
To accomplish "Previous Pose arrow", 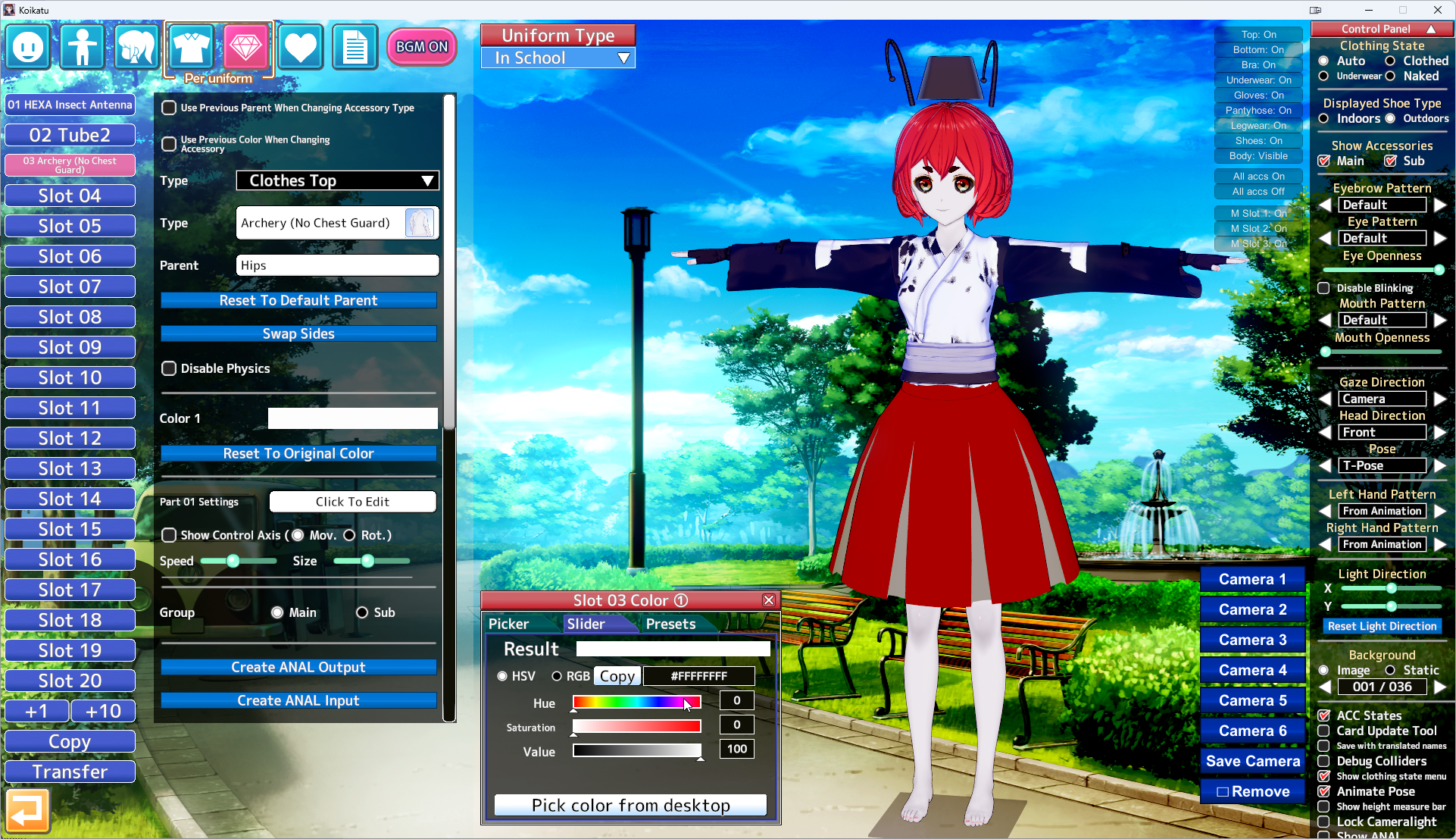I will [1325, 465].
